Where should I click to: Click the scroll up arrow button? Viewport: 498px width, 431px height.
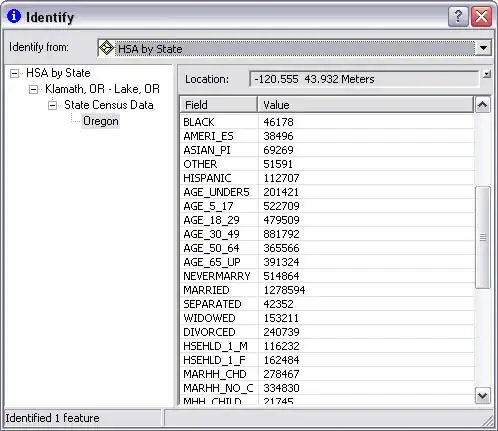(x=482, y=105)
